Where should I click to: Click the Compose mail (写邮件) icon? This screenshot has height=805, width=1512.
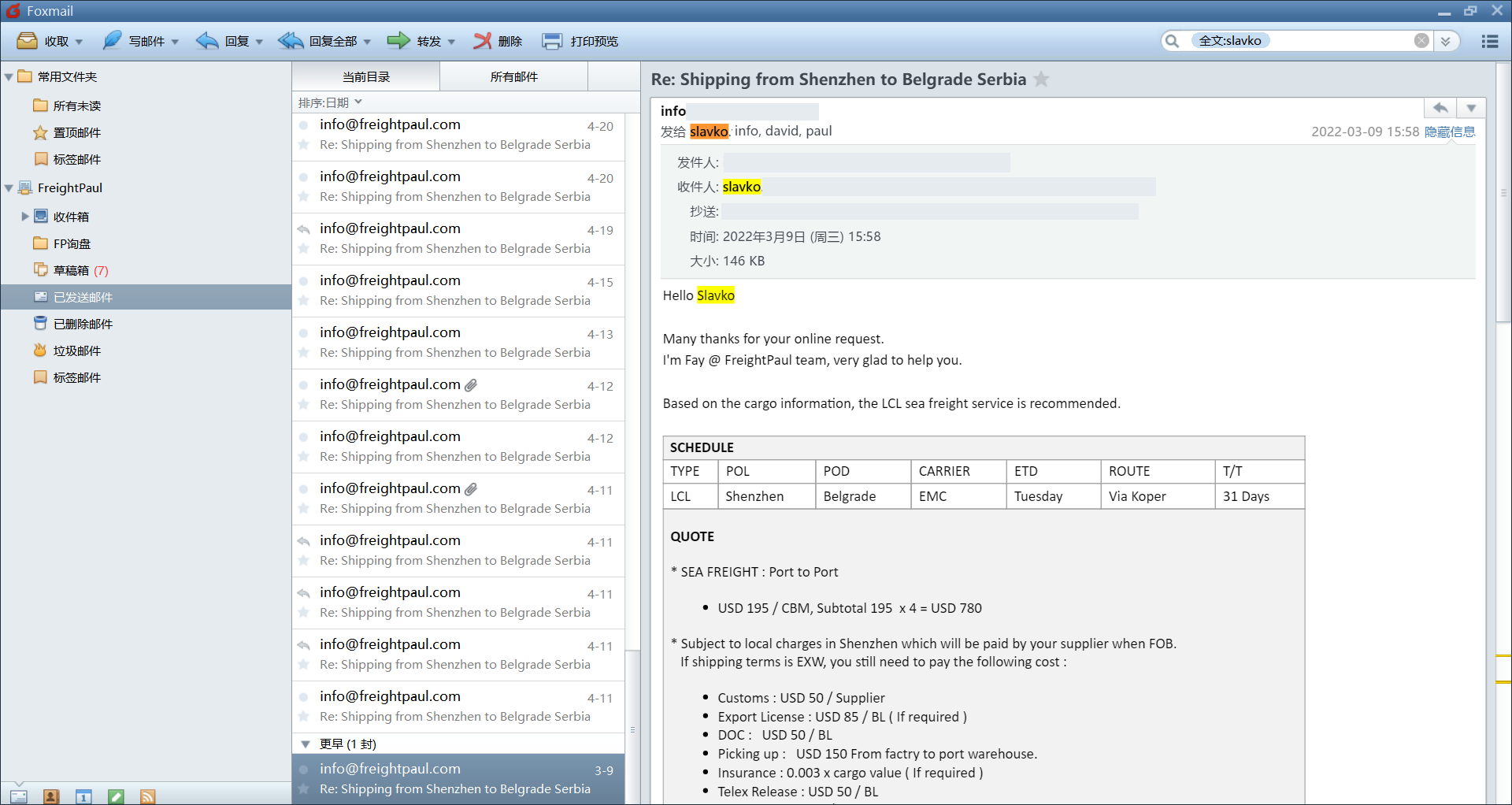click(x=113, y=41)
